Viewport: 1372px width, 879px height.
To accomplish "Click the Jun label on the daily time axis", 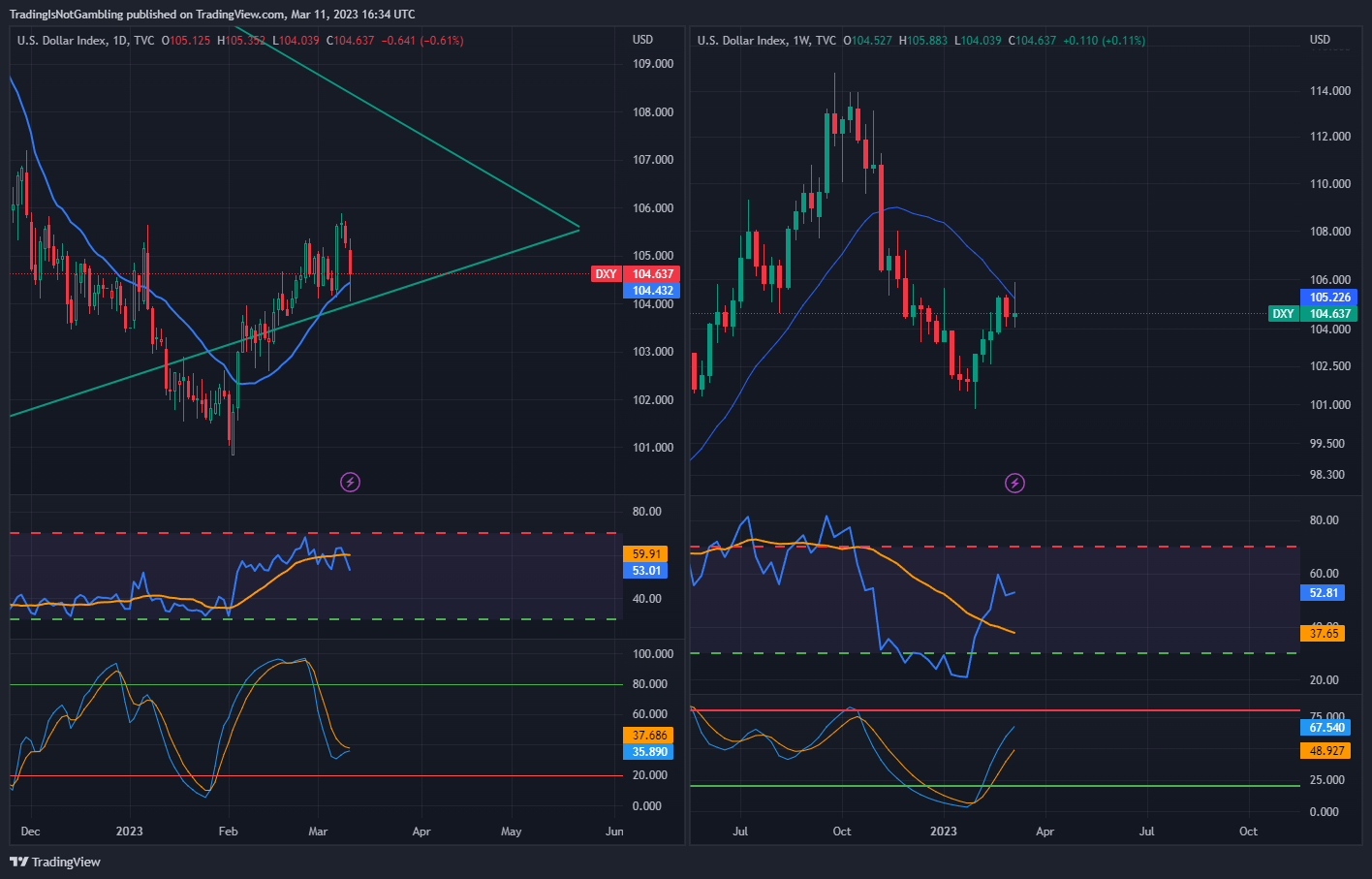I will [x=613, y=832].
